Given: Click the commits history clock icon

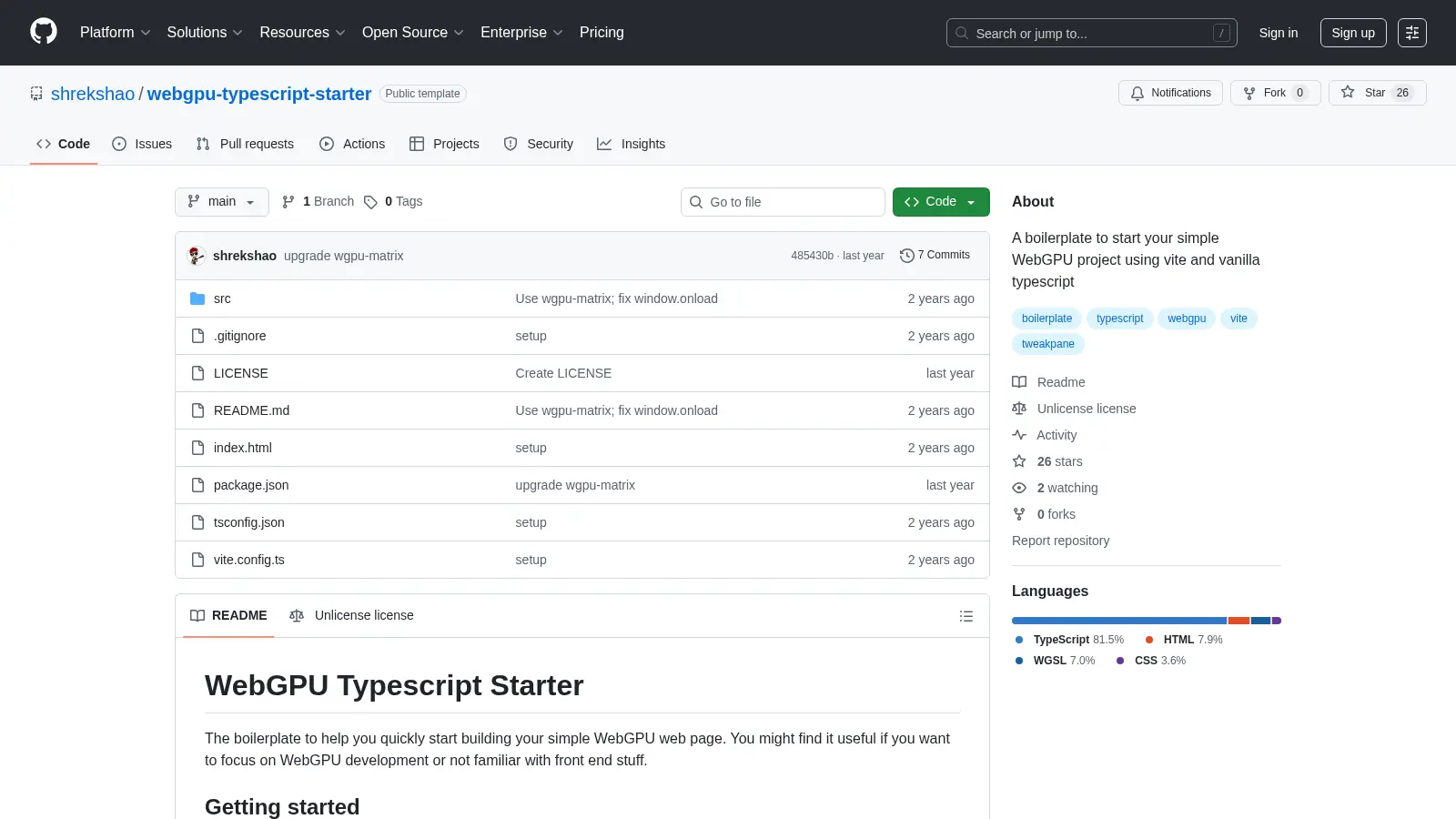Looking at the screenshot, I should [x=906, y=256].
